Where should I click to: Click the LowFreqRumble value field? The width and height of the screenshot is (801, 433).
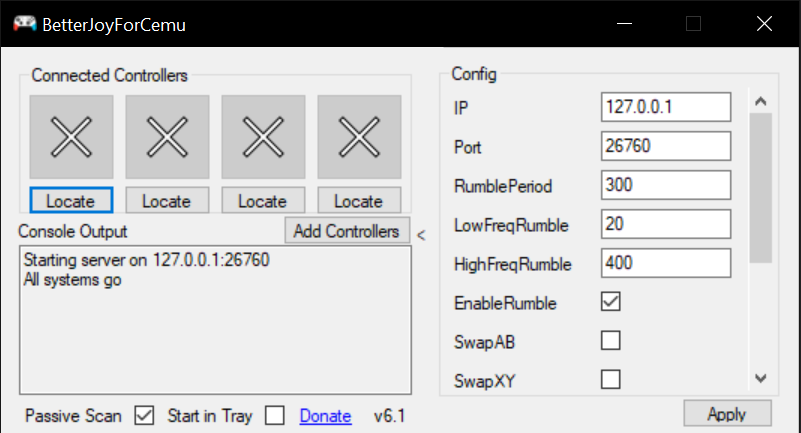[666, 224]
